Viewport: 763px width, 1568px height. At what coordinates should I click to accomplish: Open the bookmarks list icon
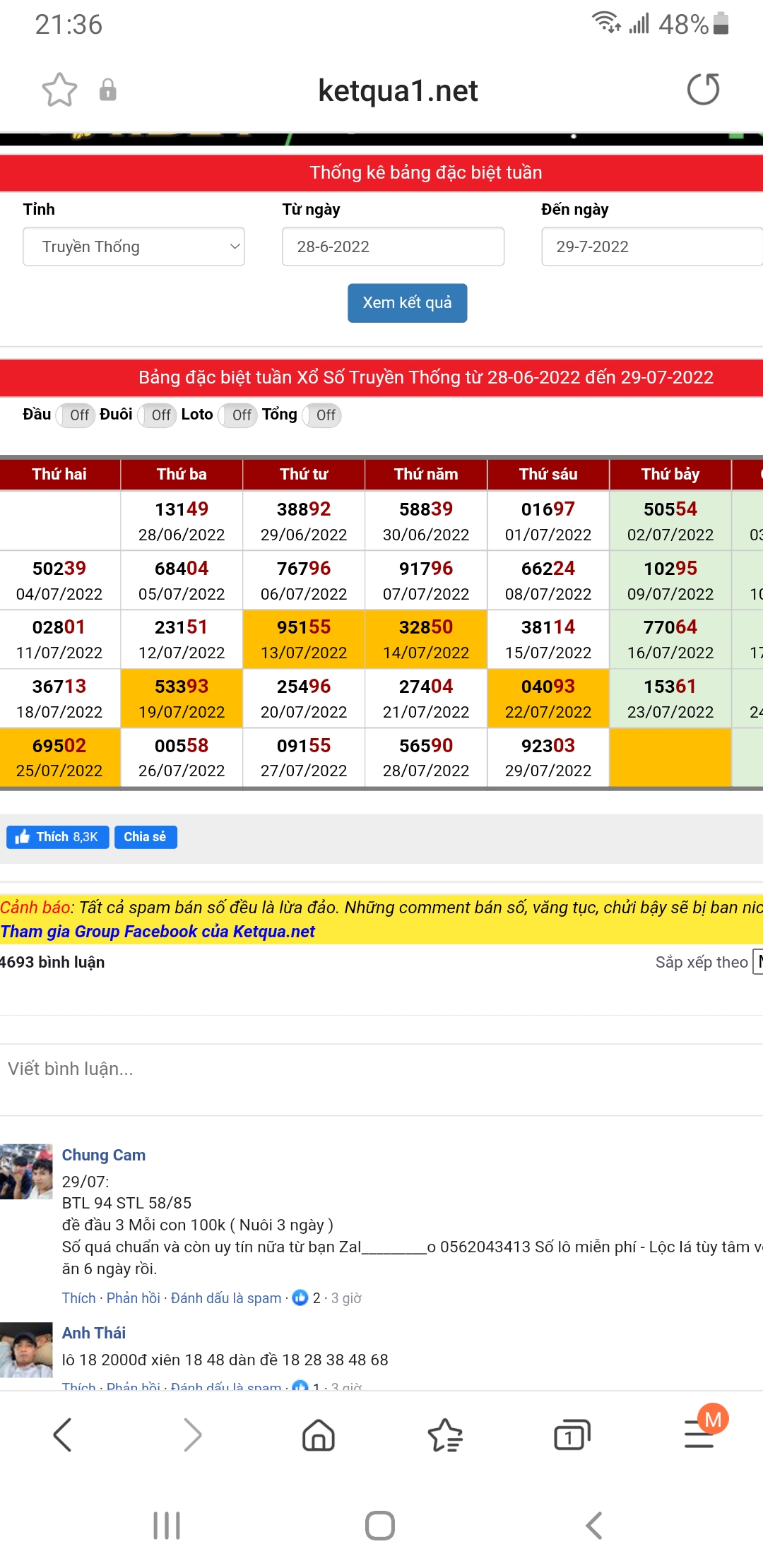tap(445, 1435)
